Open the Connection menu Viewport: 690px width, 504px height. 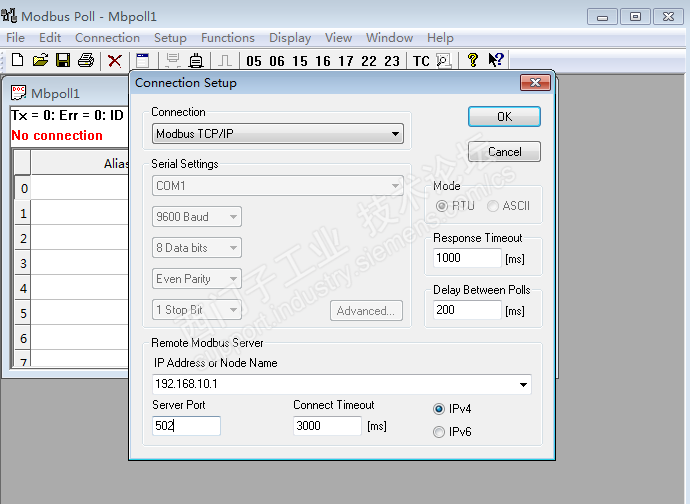click(107, 38)
